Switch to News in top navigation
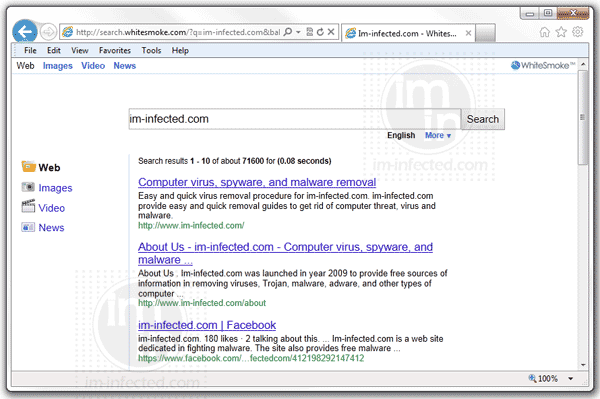Screen dimensions: 600x399 tap(125, 66)
